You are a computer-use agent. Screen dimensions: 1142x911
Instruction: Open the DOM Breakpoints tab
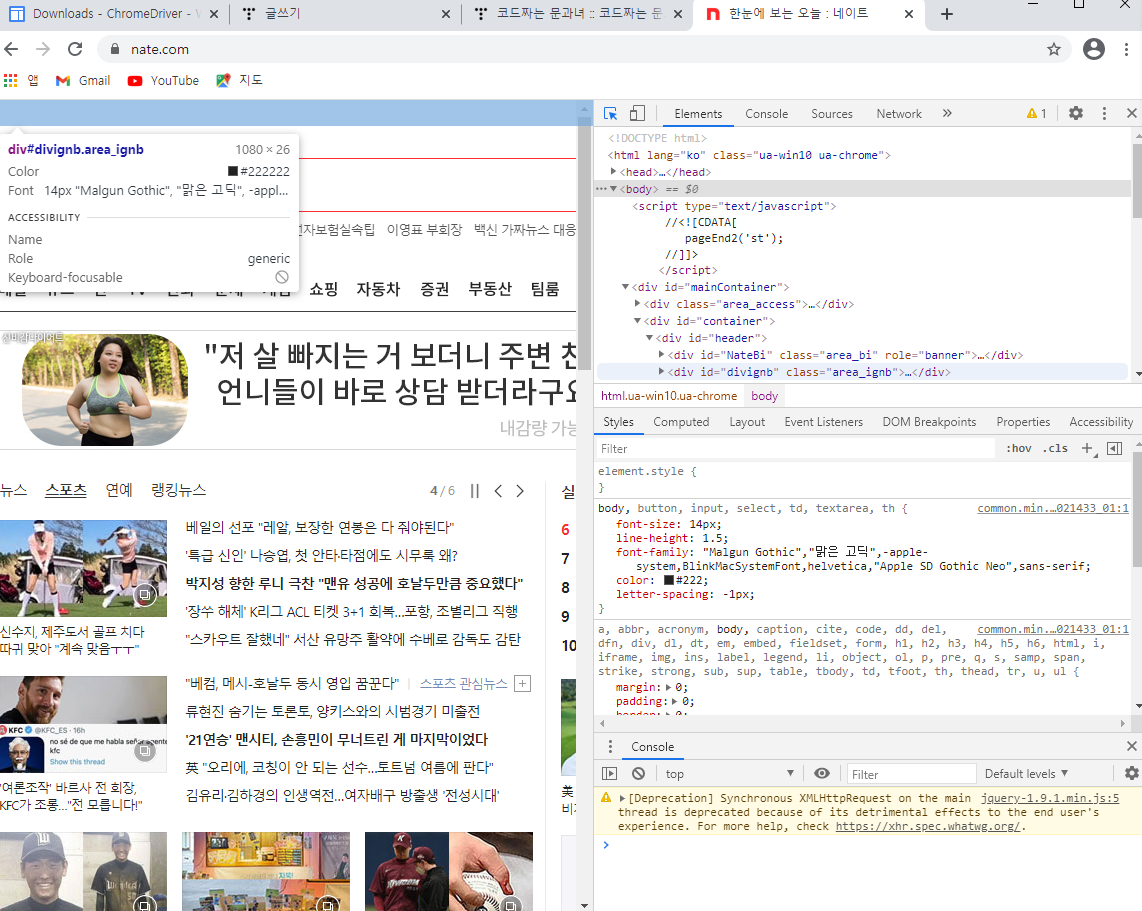tap(929, 422)
